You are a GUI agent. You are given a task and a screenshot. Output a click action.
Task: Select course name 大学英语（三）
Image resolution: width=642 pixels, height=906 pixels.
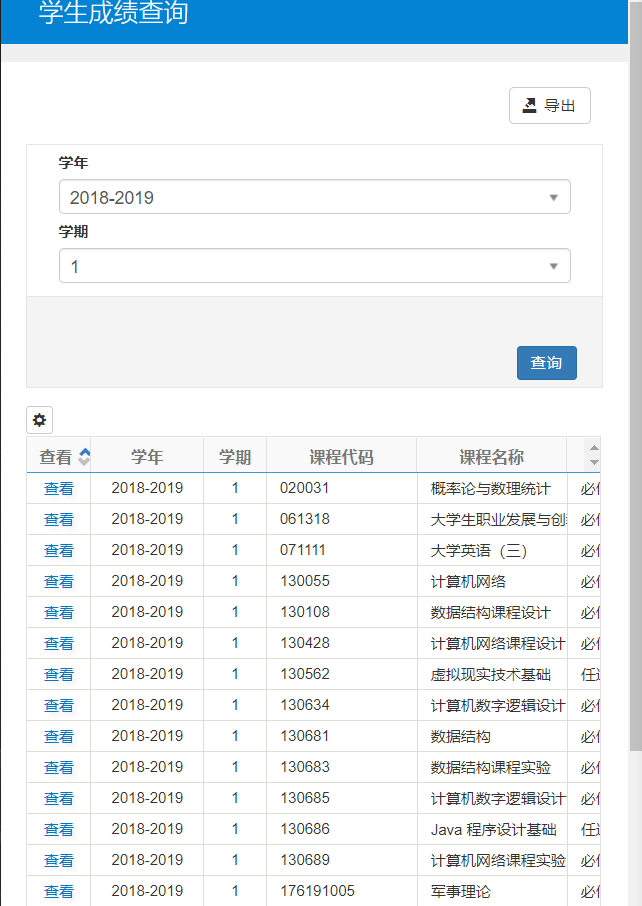click(479, 551)
